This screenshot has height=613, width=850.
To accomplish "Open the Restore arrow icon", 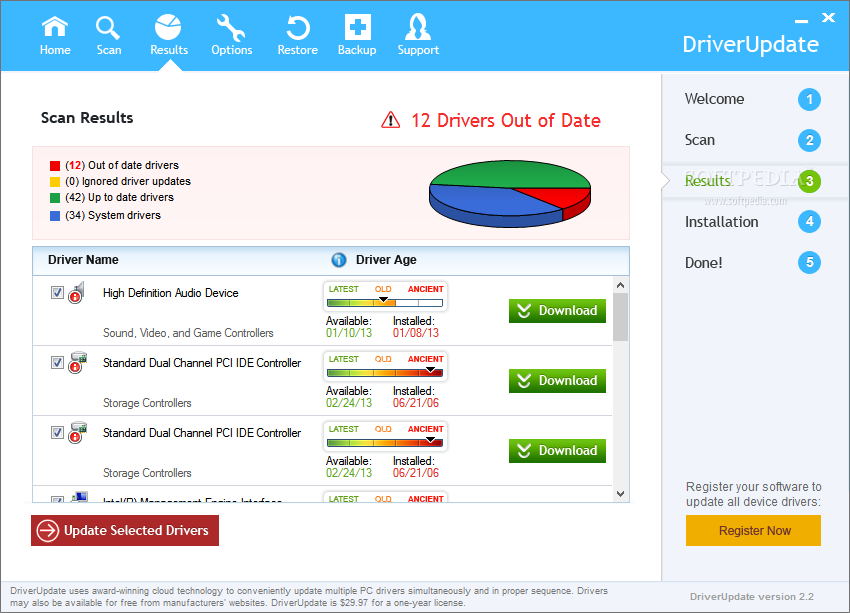I will [298, 28].
